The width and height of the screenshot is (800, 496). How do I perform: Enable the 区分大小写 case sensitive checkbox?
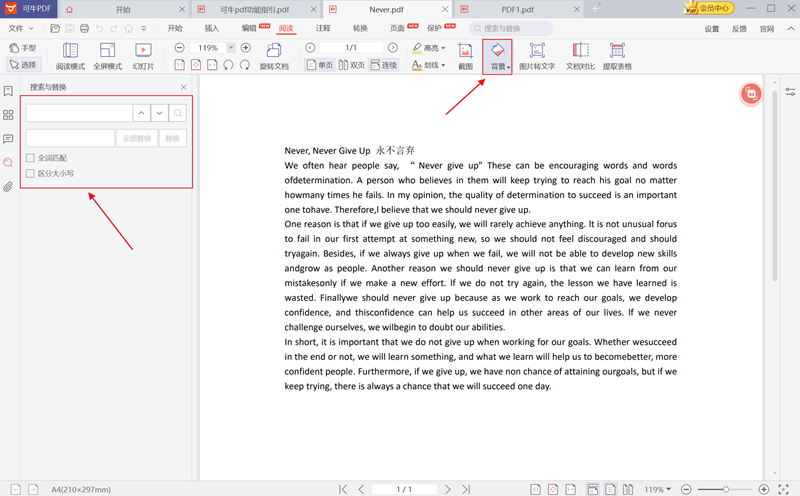click(x=31, y=173)
